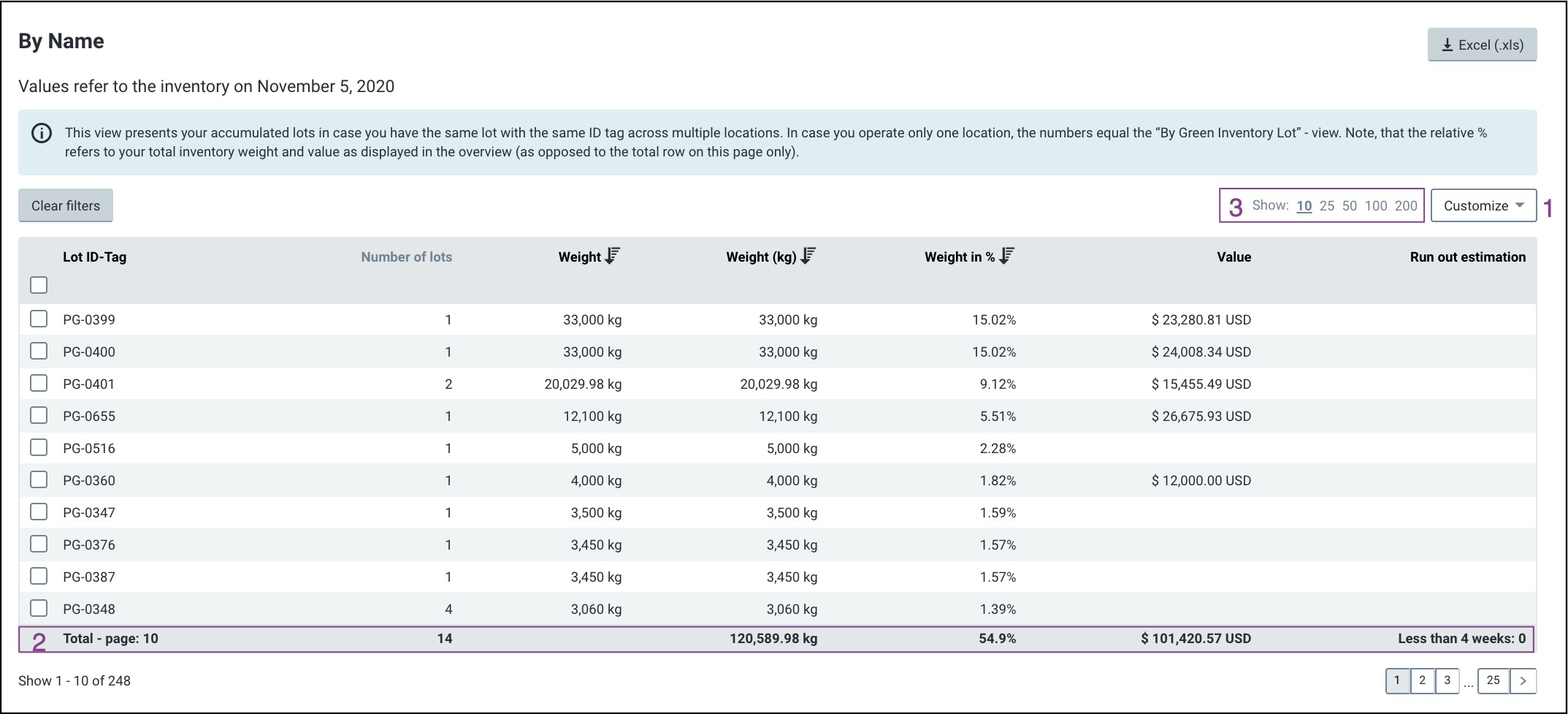Click lot PG-0516 name
This screenshot has width=1568, height=714.
coord(89,449)
